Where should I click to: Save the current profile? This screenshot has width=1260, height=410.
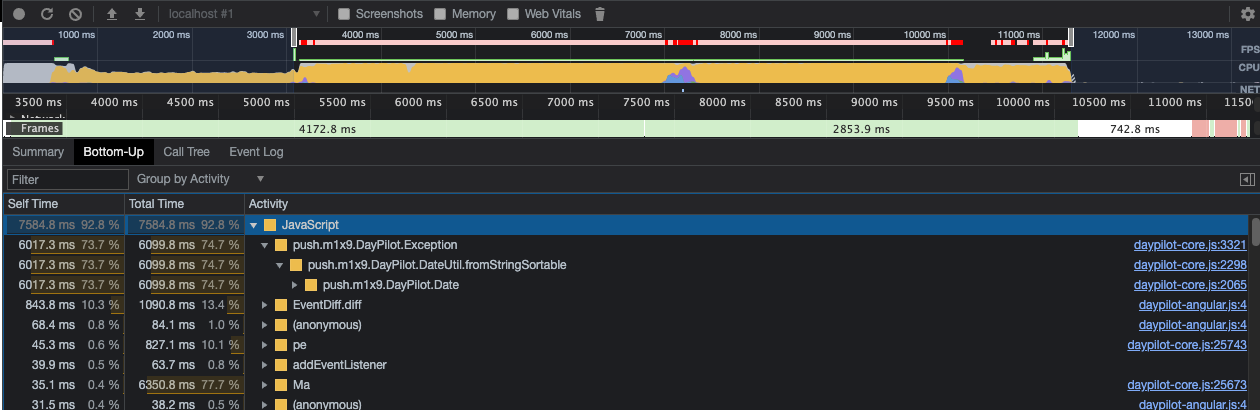[140, 14]
